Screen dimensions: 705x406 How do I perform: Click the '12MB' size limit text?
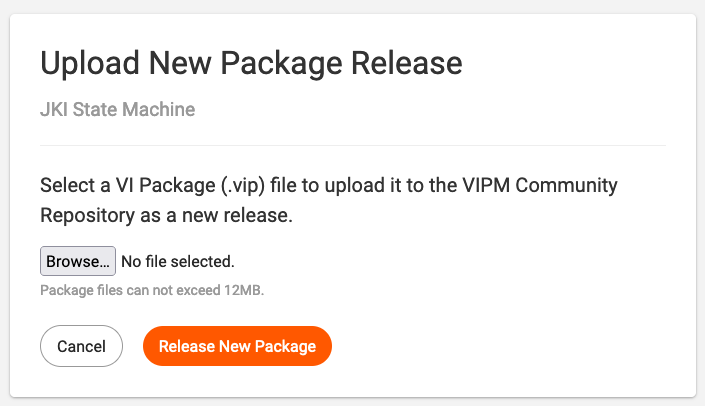[x=244, y=290]
